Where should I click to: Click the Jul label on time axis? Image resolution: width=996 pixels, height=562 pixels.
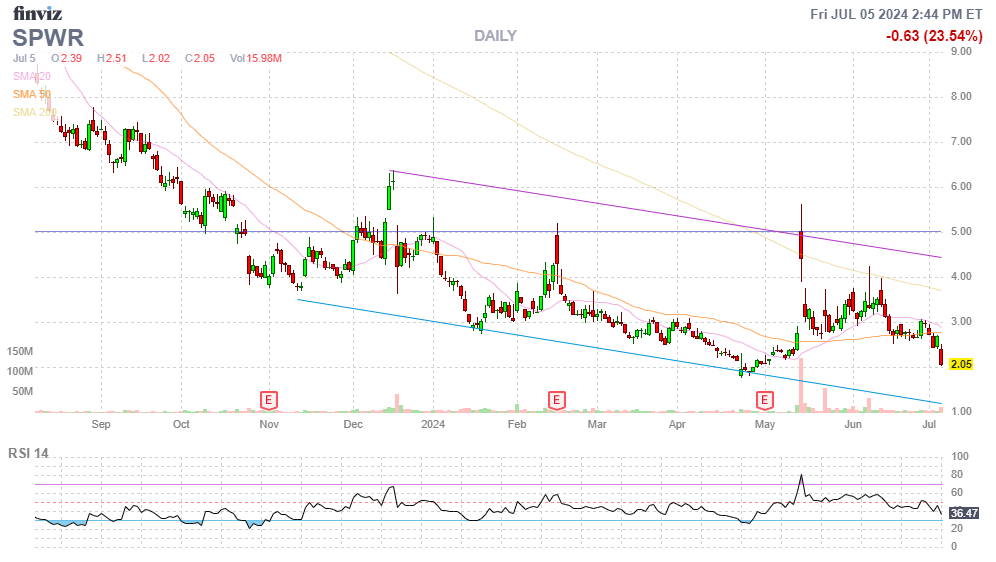929,424
